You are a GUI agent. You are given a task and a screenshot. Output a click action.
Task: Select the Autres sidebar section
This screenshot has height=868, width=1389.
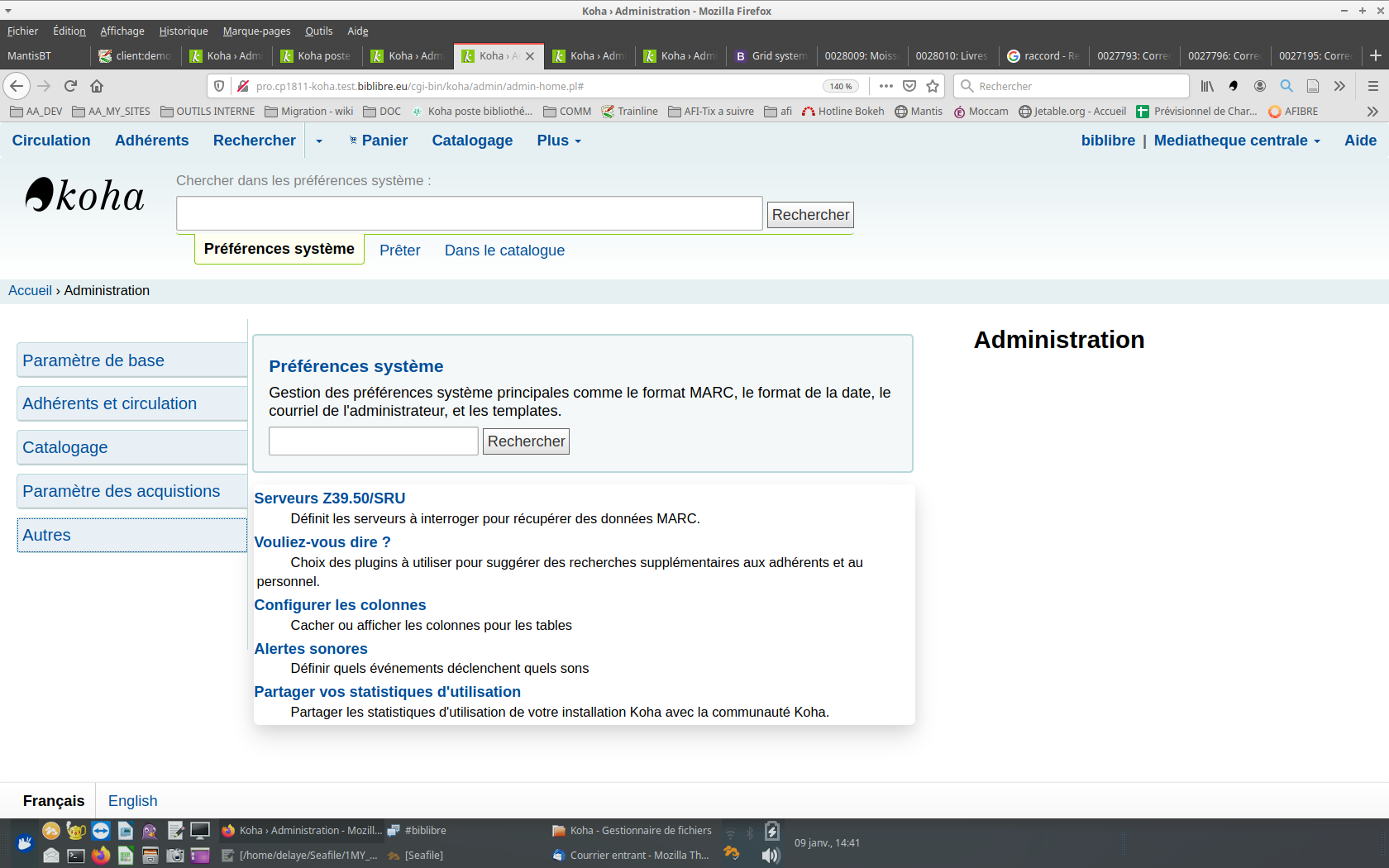coord(131,535)
